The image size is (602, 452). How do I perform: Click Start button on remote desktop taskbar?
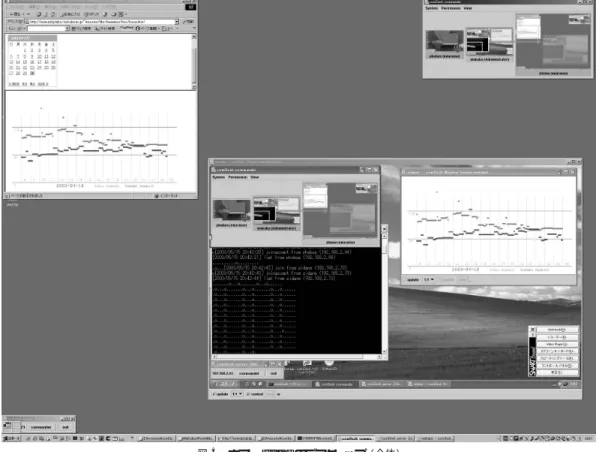(x=224, y=384)
